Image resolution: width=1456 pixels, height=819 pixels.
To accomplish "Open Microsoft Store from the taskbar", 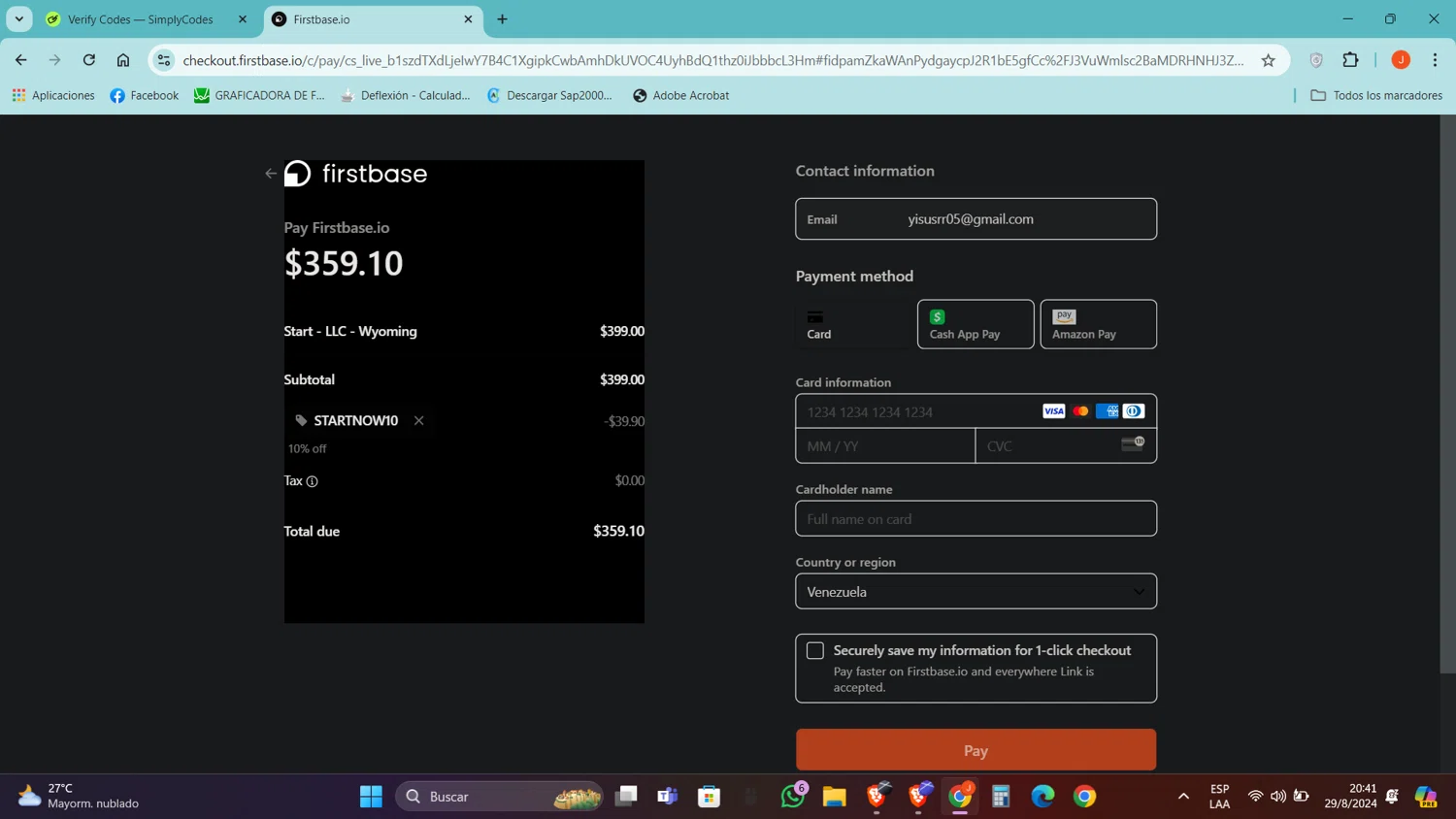I will pos(710,797).
